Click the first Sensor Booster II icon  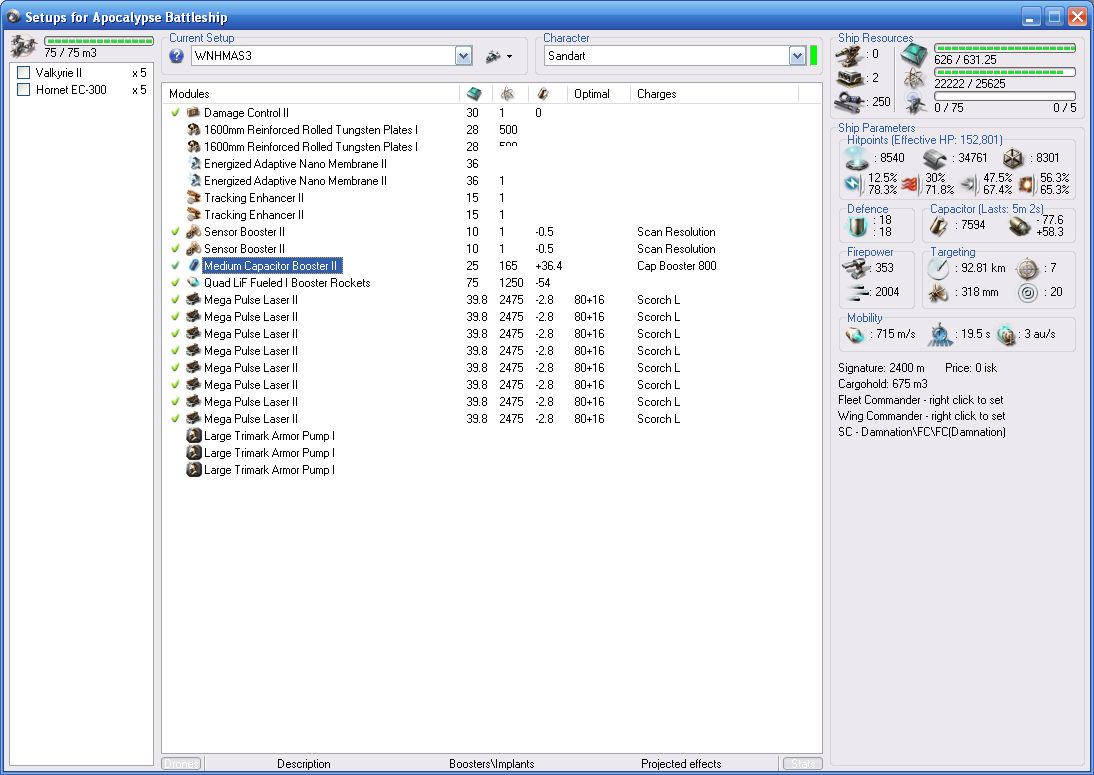[194, 232]
